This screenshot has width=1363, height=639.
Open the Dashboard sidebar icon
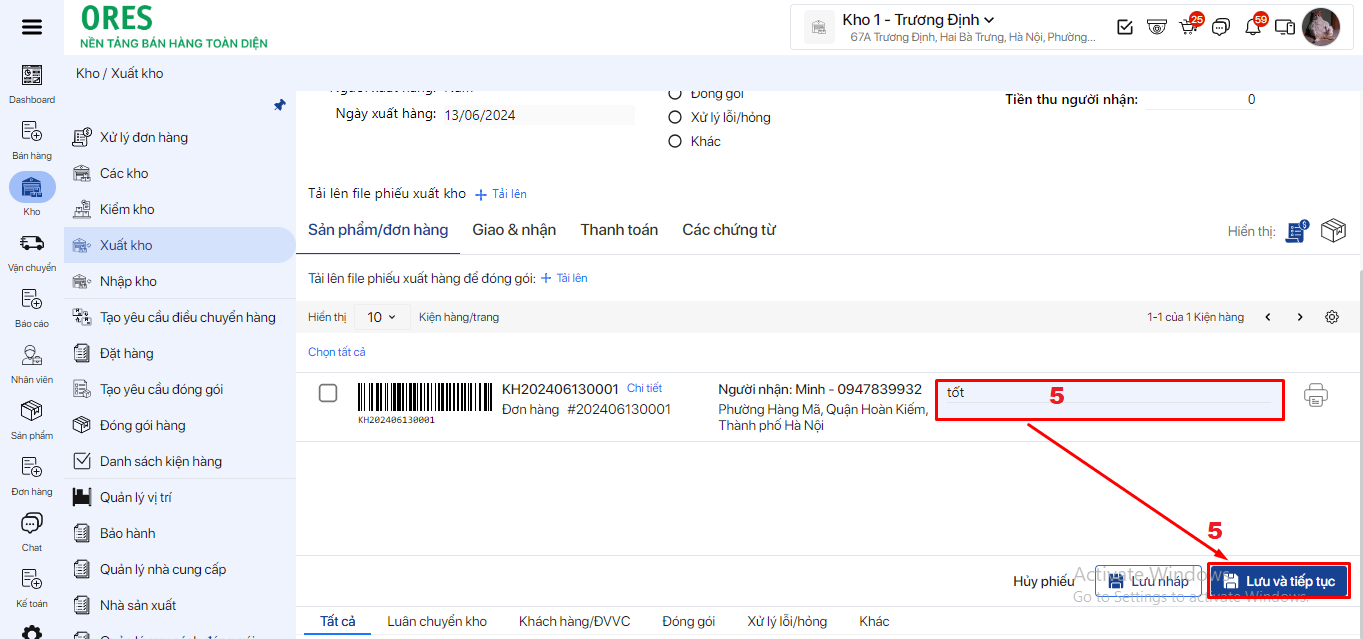click(32, 76)
